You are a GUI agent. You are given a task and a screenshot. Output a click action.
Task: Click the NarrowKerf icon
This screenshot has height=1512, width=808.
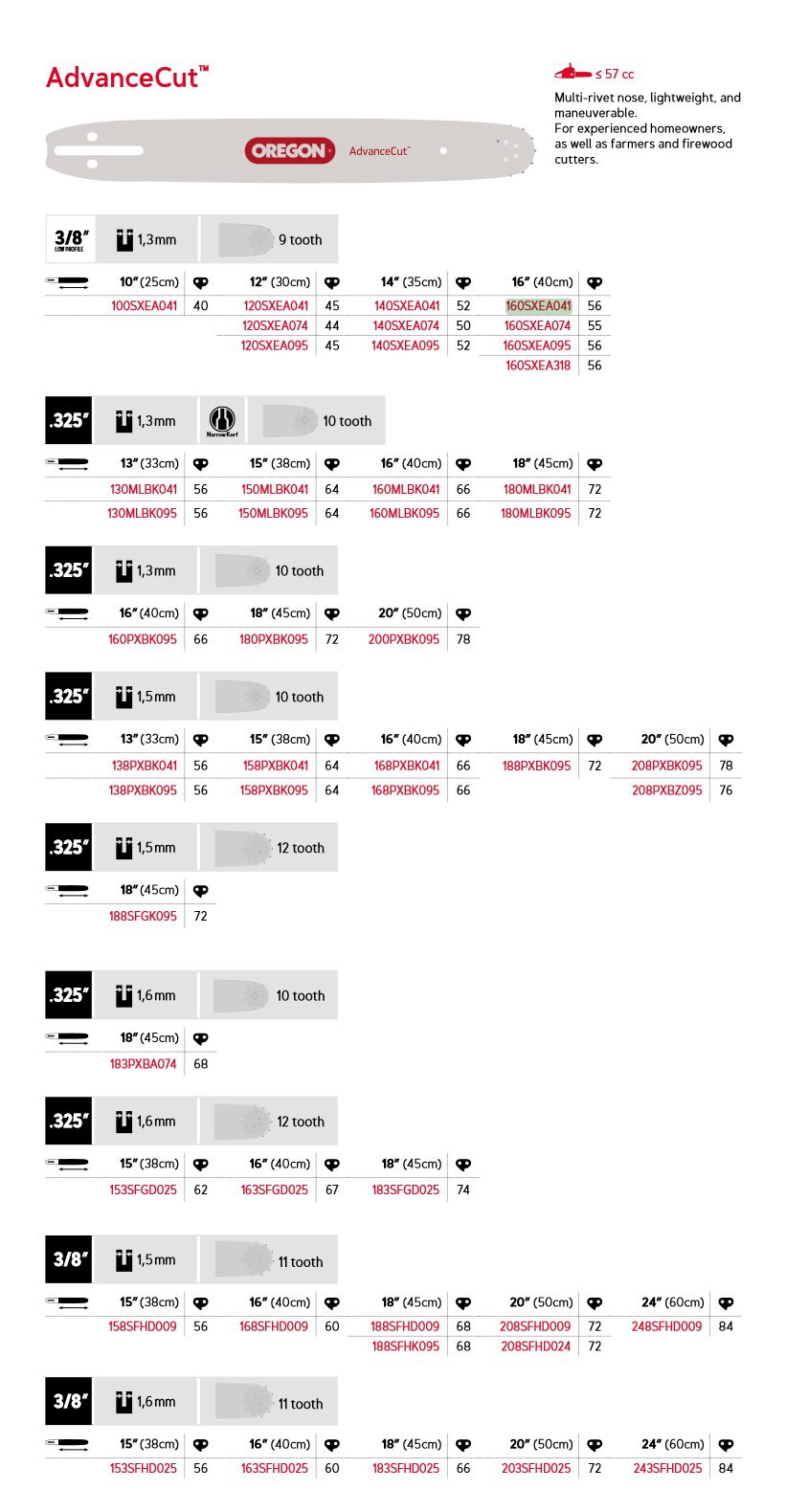[222, 421]
